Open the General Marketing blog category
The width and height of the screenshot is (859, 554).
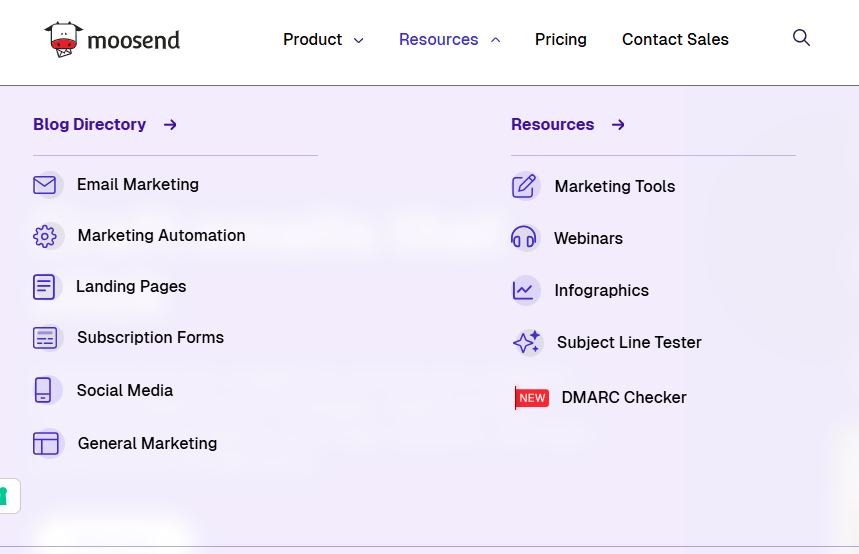[147, 443]
